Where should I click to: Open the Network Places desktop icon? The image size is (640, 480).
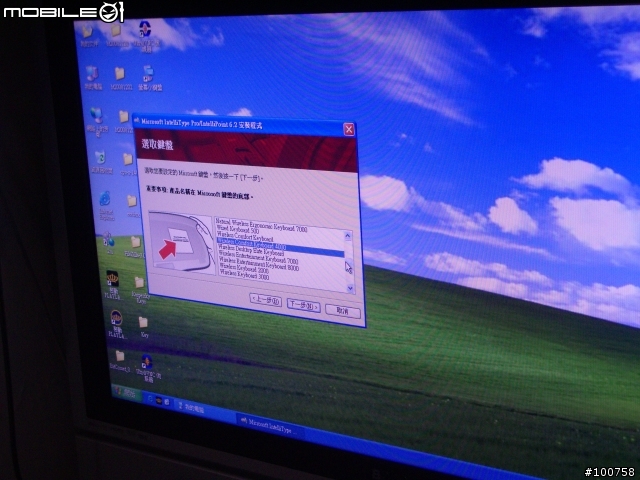pyautogui.click(x=97, y=120)
